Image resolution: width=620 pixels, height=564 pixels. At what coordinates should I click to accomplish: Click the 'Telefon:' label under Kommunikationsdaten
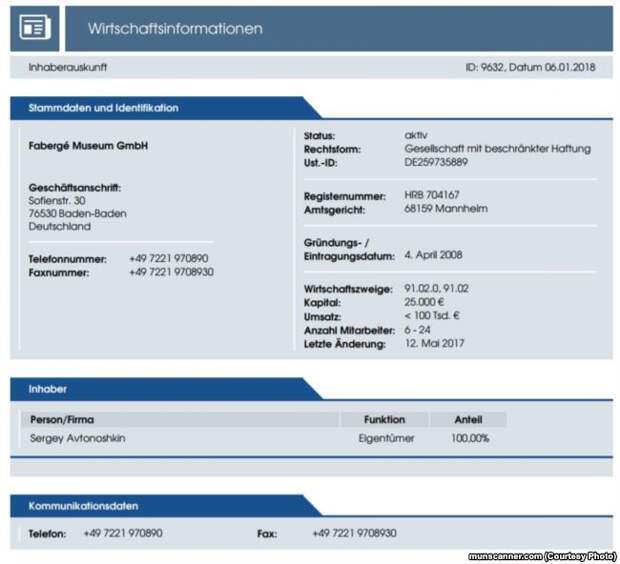pyautogui.click(x=47, y=534)
